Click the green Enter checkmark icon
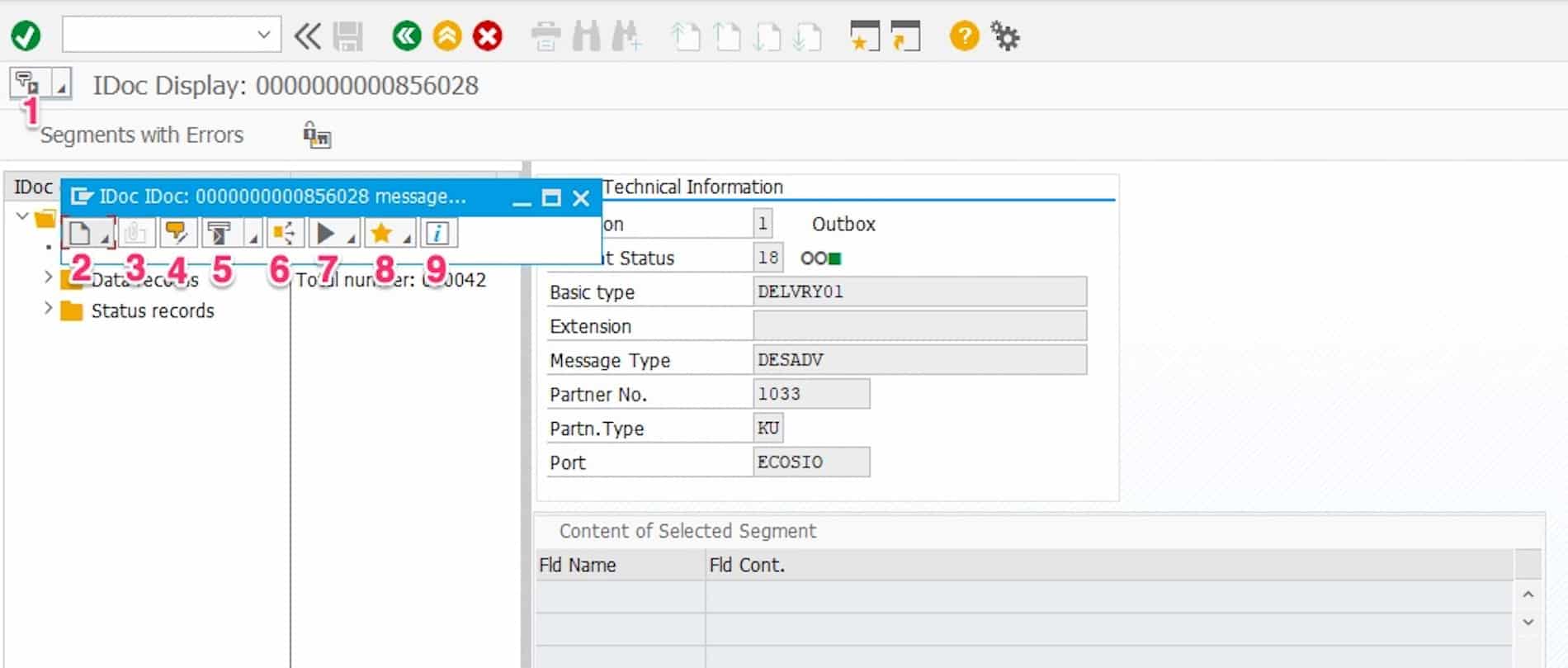The image size is (1568, 668). point(26,36)
